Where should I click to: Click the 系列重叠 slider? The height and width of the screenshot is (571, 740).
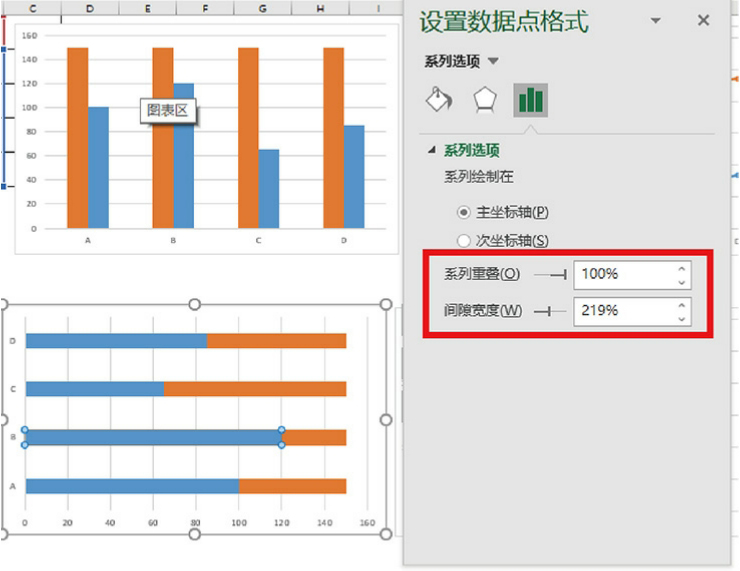[x=551, y=273]
